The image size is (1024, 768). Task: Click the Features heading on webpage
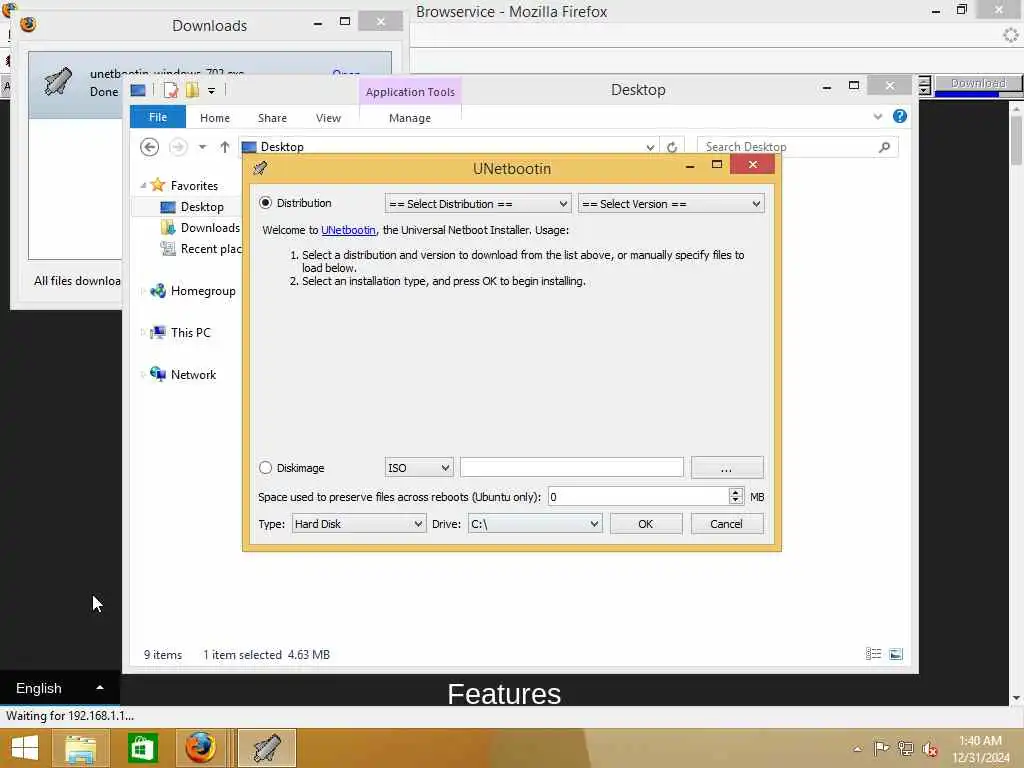pyautogui.click(x=504, y=694)
